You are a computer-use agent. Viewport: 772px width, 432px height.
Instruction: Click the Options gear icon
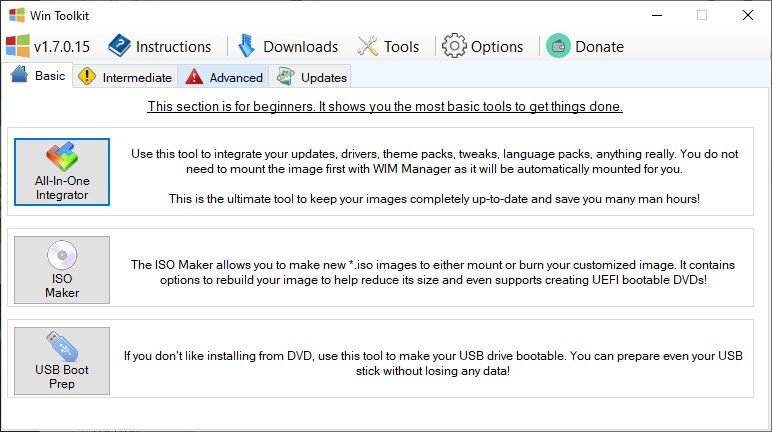pos(453,46)
